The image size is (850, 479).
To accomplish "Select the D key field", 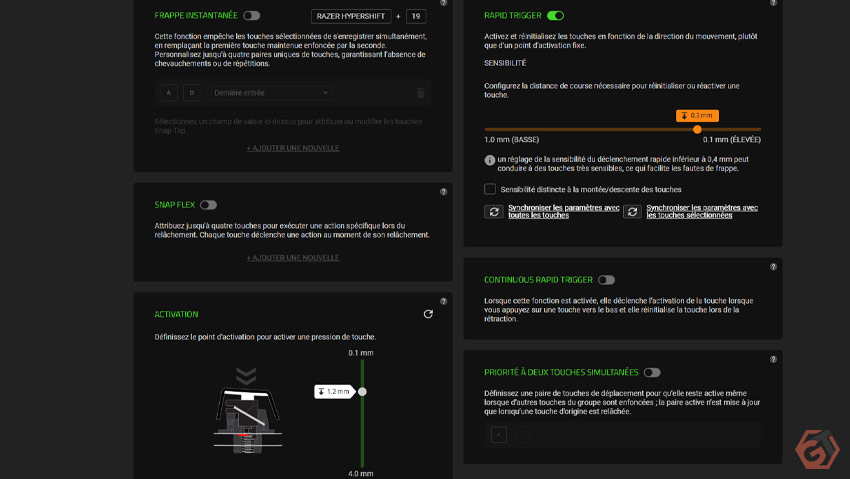I will (191, 93).
